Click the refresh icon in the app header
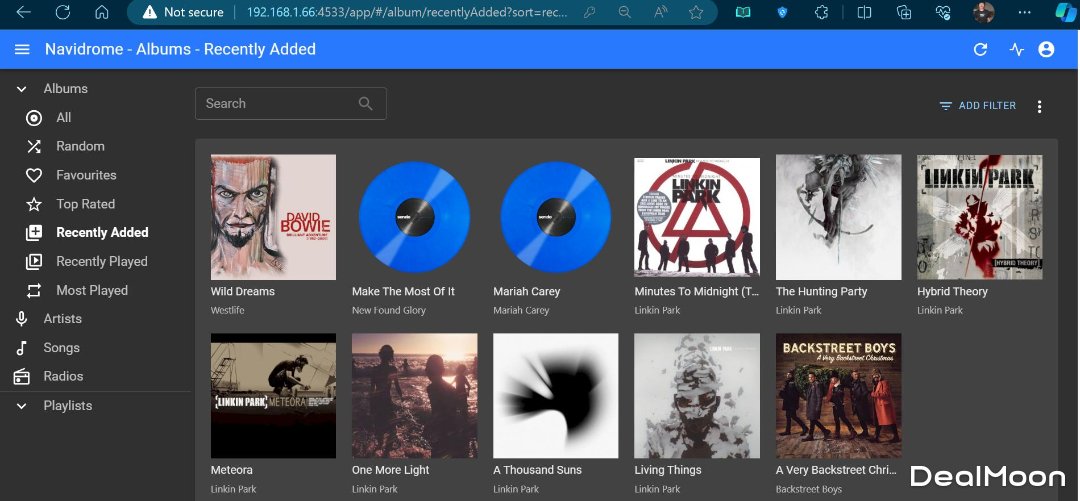The height and width of the screenshot is (501, 1080). point(980,49)
